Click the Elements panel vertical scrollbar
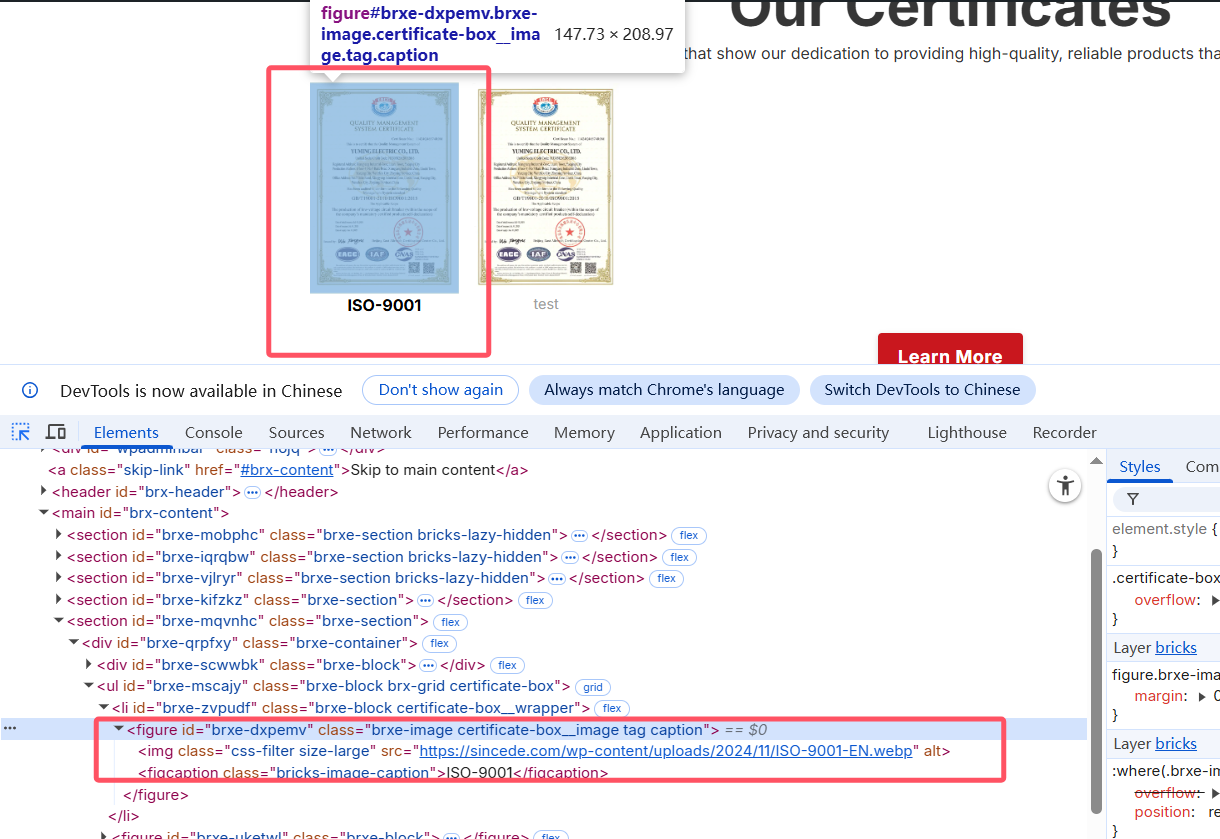 [x=1097, y=680]
